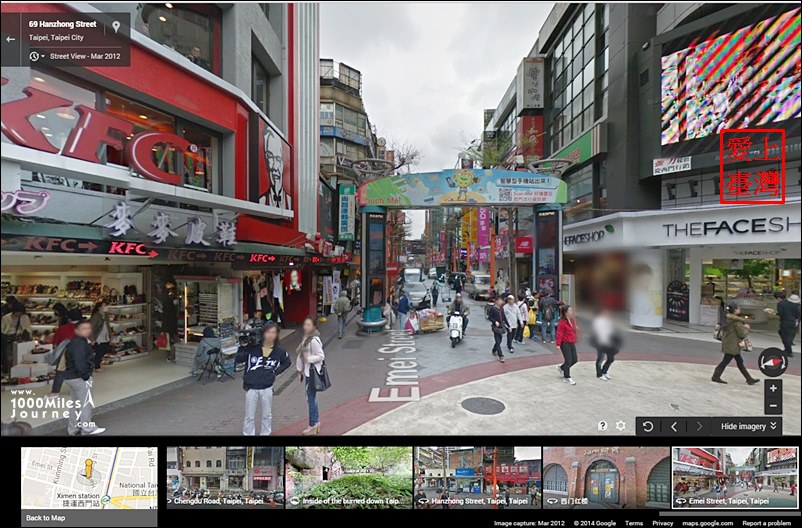802x528 pixels.
Task: Click the back arrow beside 69 Hanzhong Street
Action: click(x=10, y=39)
